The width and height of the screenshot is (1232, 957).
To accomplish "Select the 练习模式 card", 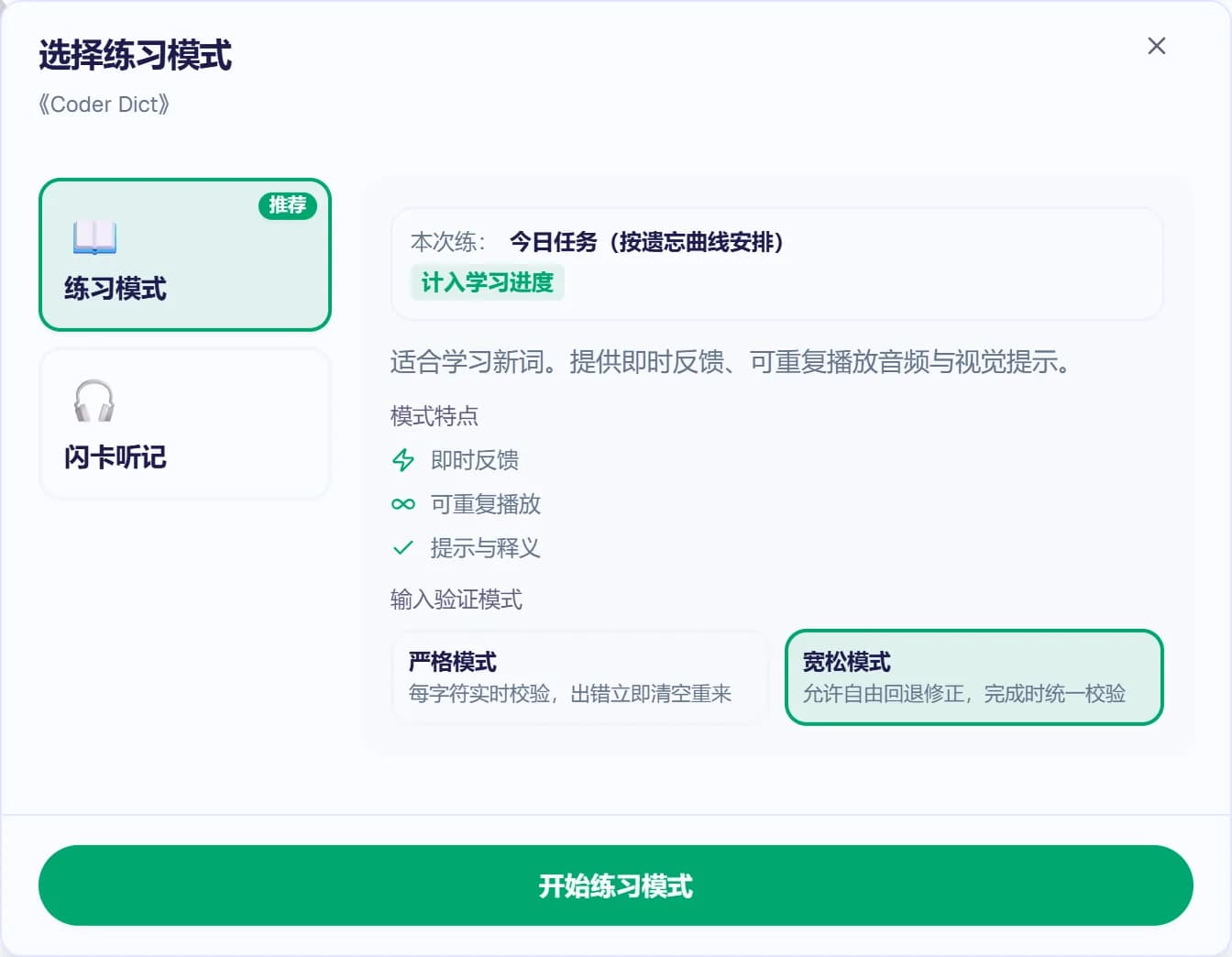I will tap(184, 254).
